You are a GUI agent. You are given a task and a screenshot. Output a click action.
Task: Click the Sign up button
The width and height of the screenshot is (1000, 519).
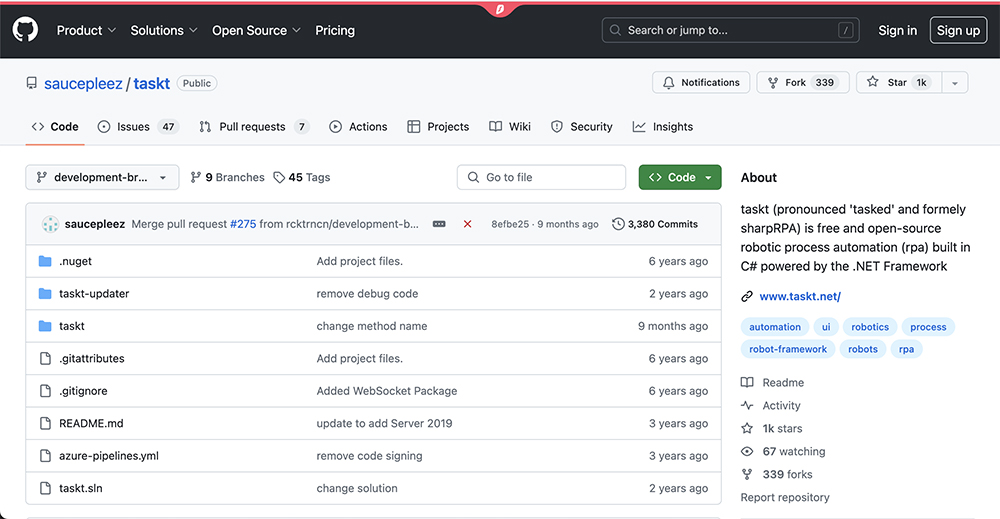[x=959, y=30]
